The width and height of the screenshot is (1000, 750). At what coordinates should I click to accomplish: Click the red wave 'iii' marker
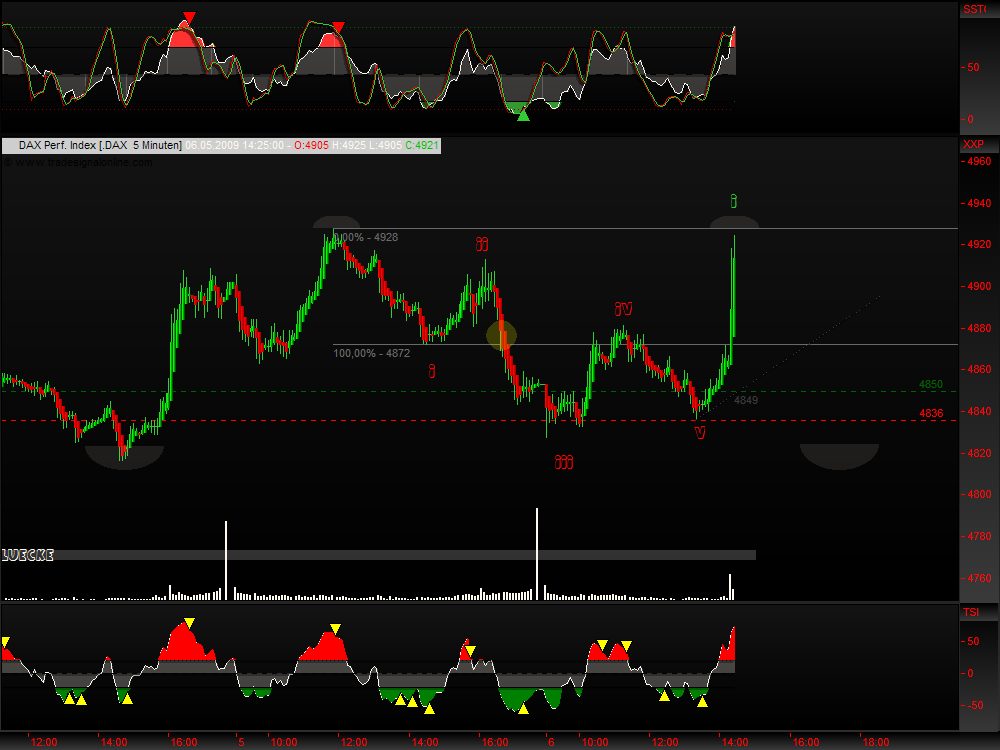tap(564, 462)
